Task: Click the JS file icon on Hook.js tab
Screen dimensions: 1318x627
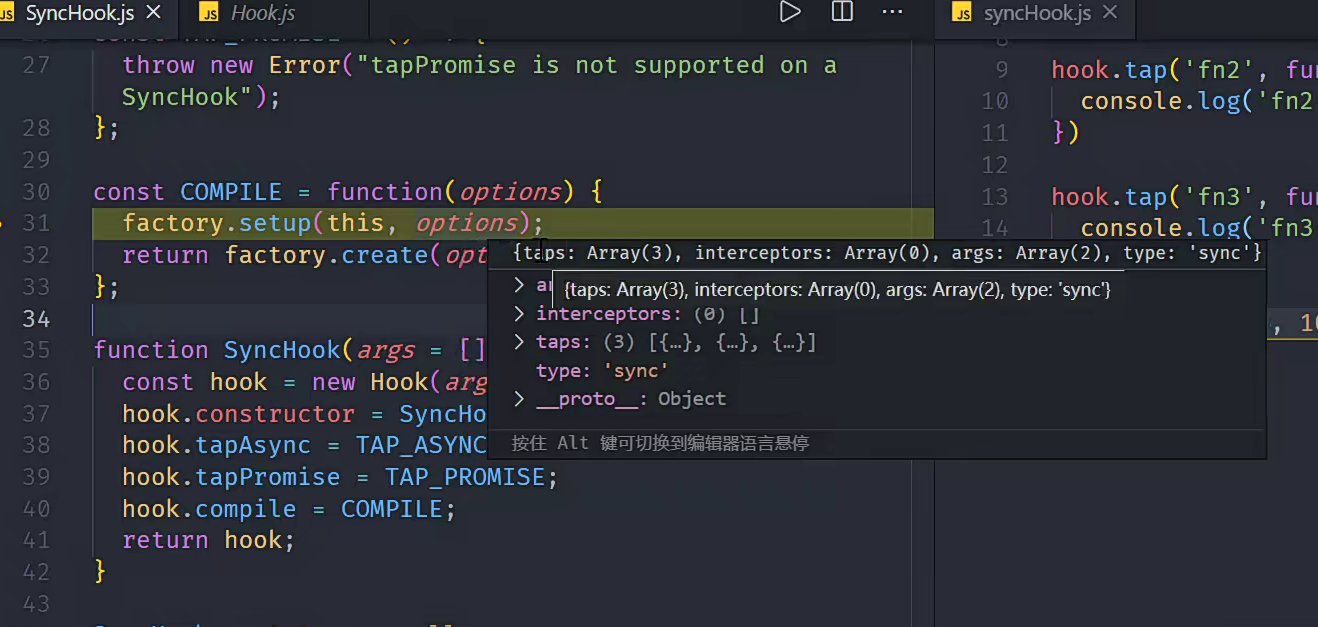Action: (x=209, y=13)
